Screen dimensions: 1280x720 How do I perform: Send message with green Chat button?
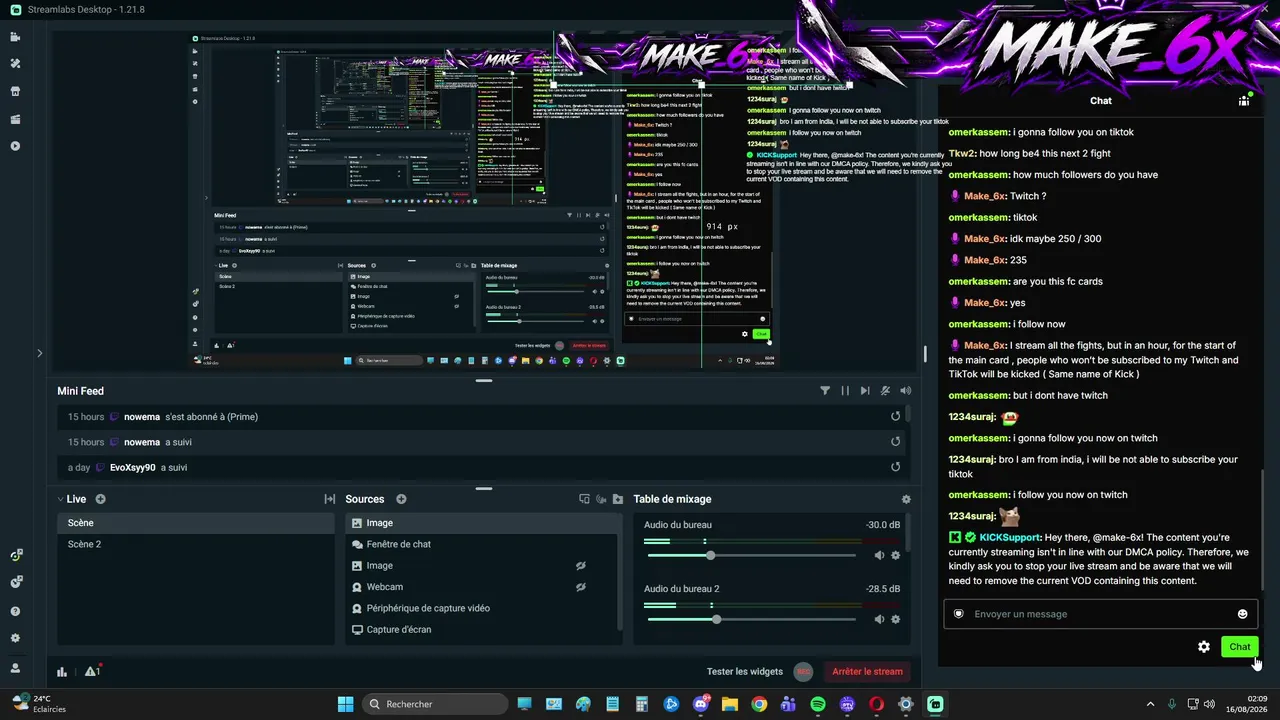pos(1240,647)
